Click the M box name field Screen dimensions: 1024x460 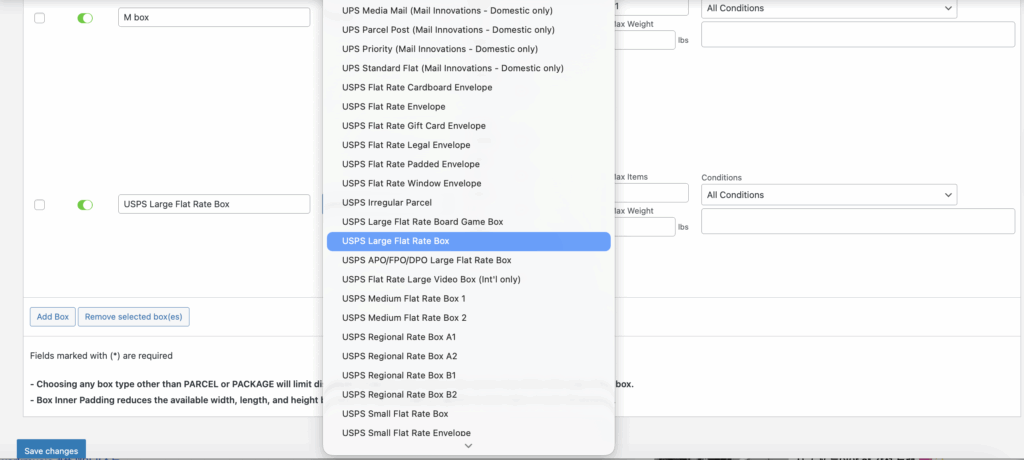tap(213, 18)
